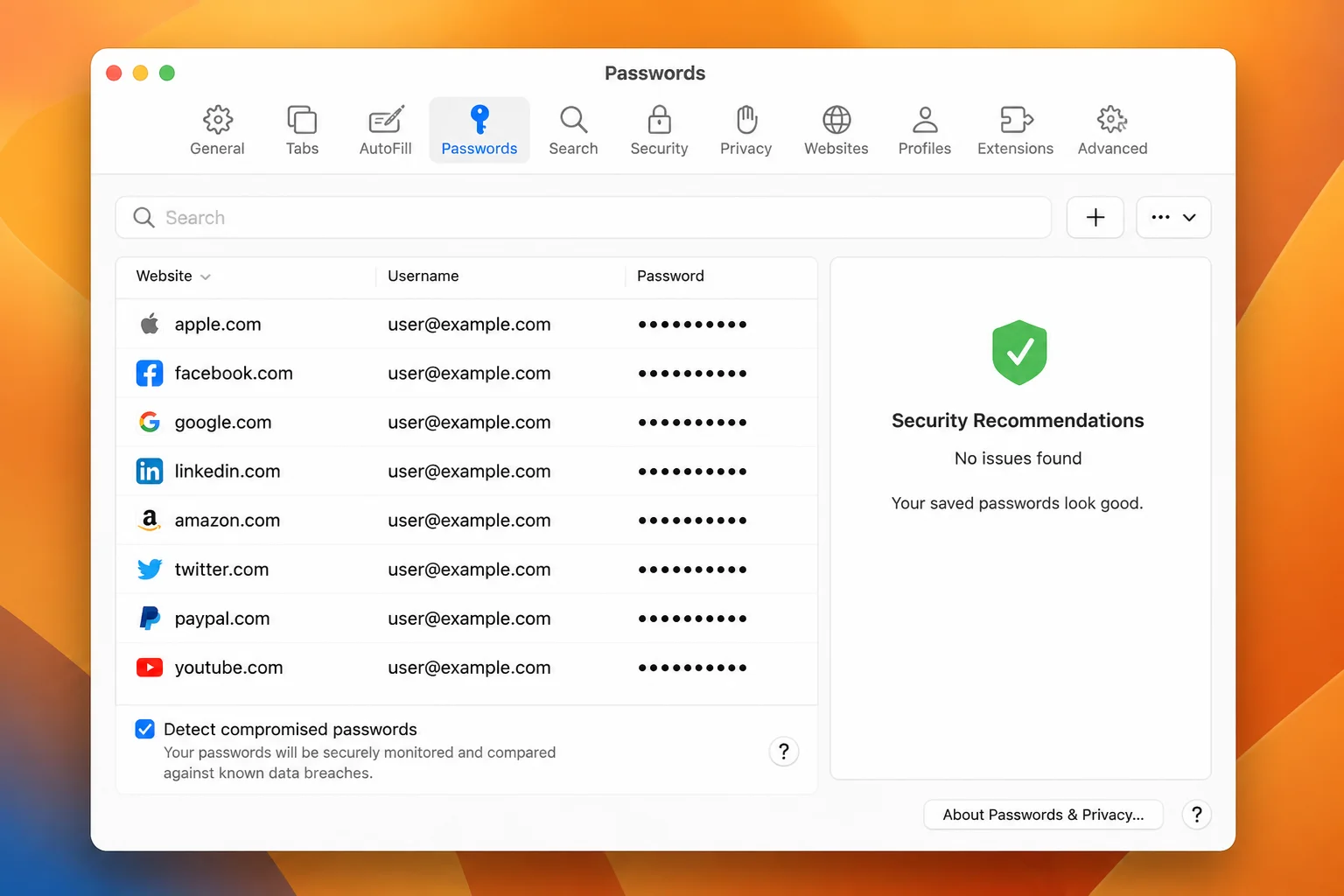Open help for compromised password detection
This screenshot has width=1344, height=896.
tap(784, 752)
